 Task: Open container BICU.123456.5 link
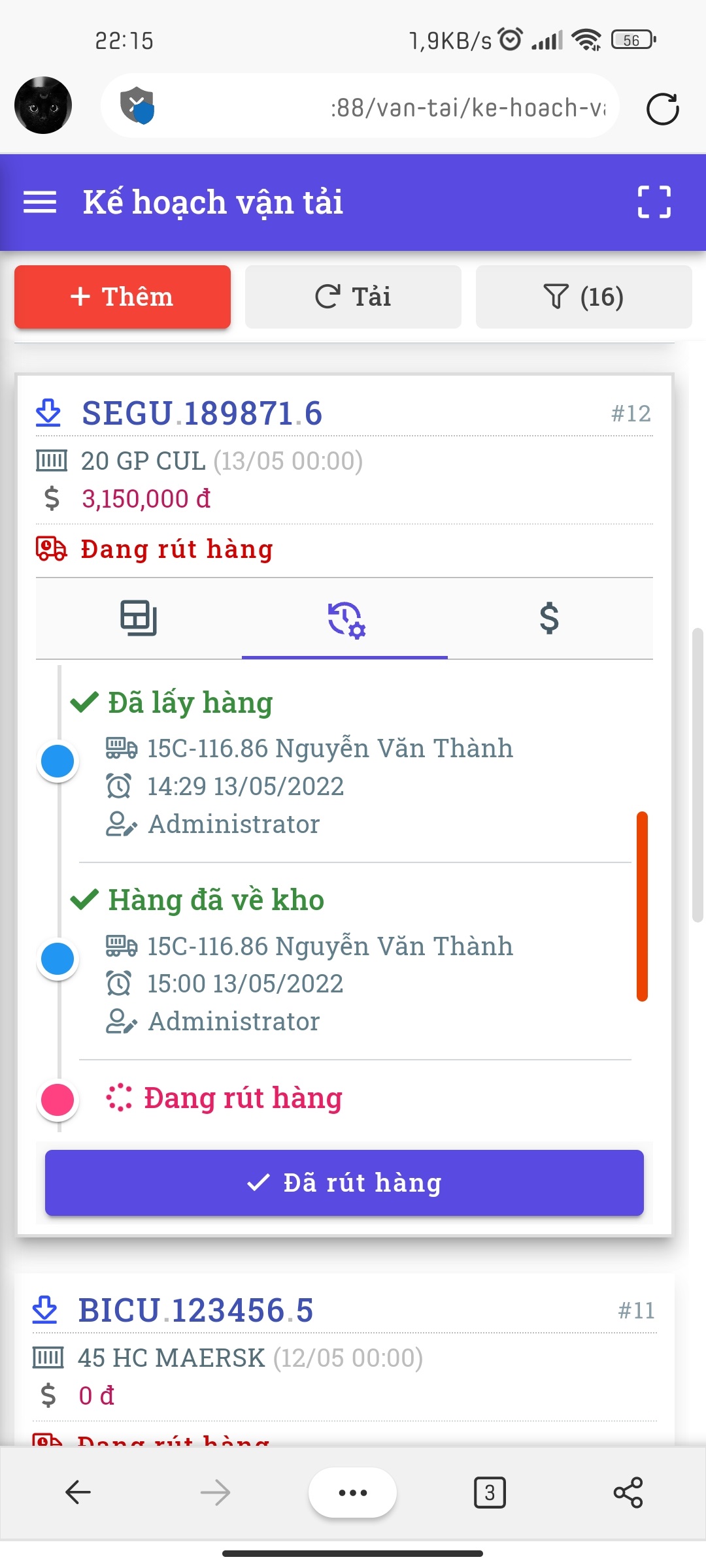coord(196,1311)
